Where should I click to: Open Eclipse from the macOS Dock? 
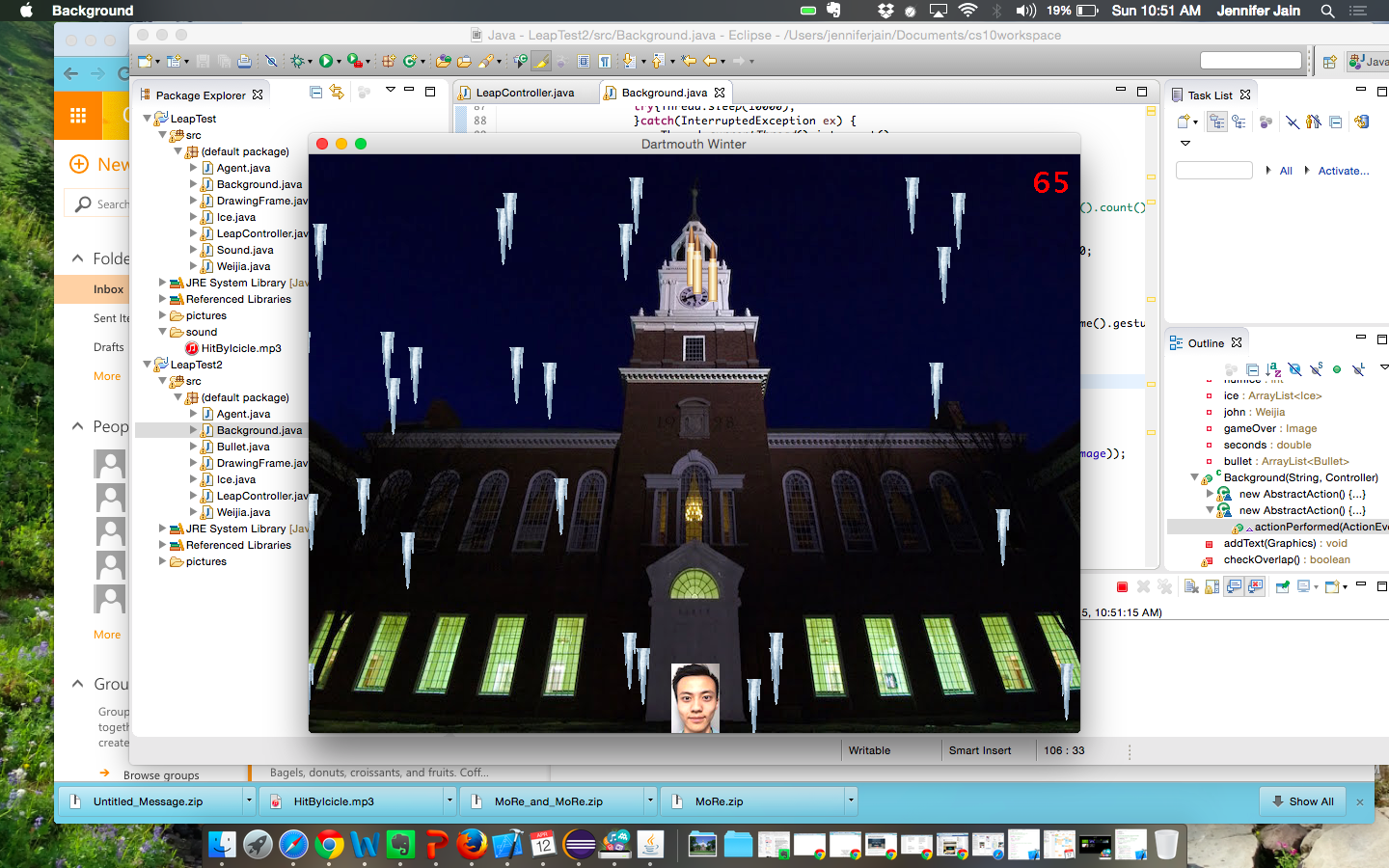click(x=580, y=845)
